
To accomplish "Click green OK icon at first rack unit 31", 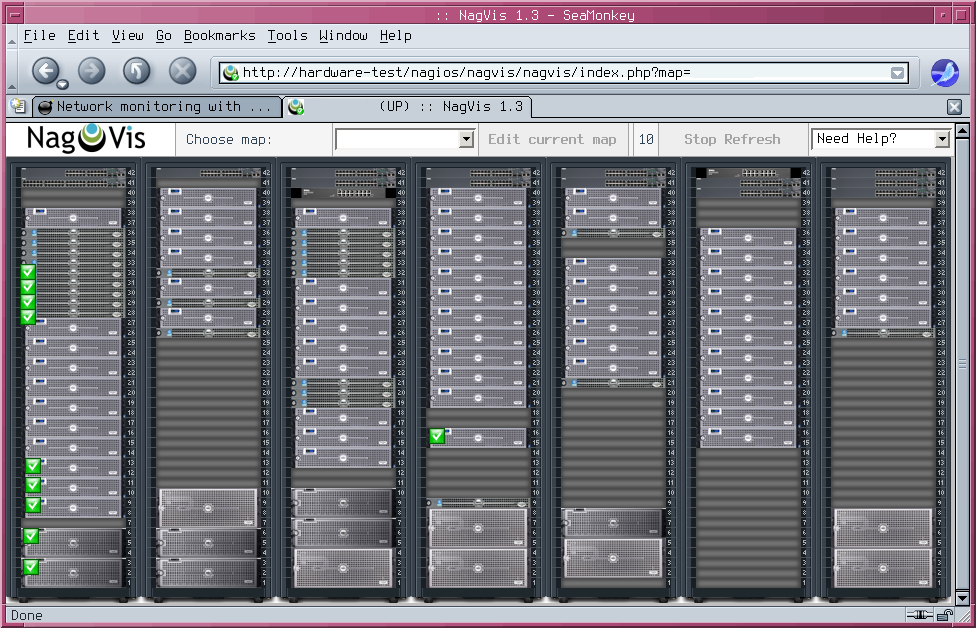I will (28, 287).
